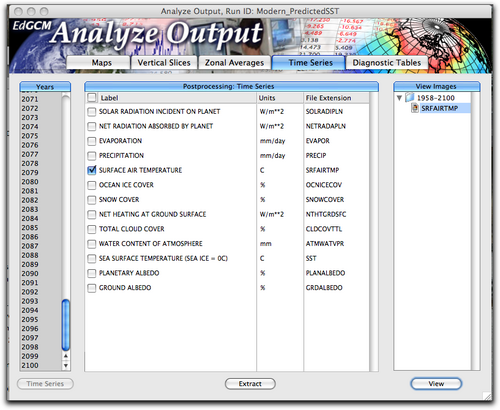Viewport: 500px width, 410px height.
Task: Check the Ground Albedo checkbox
Action: (x=91, y=288)
